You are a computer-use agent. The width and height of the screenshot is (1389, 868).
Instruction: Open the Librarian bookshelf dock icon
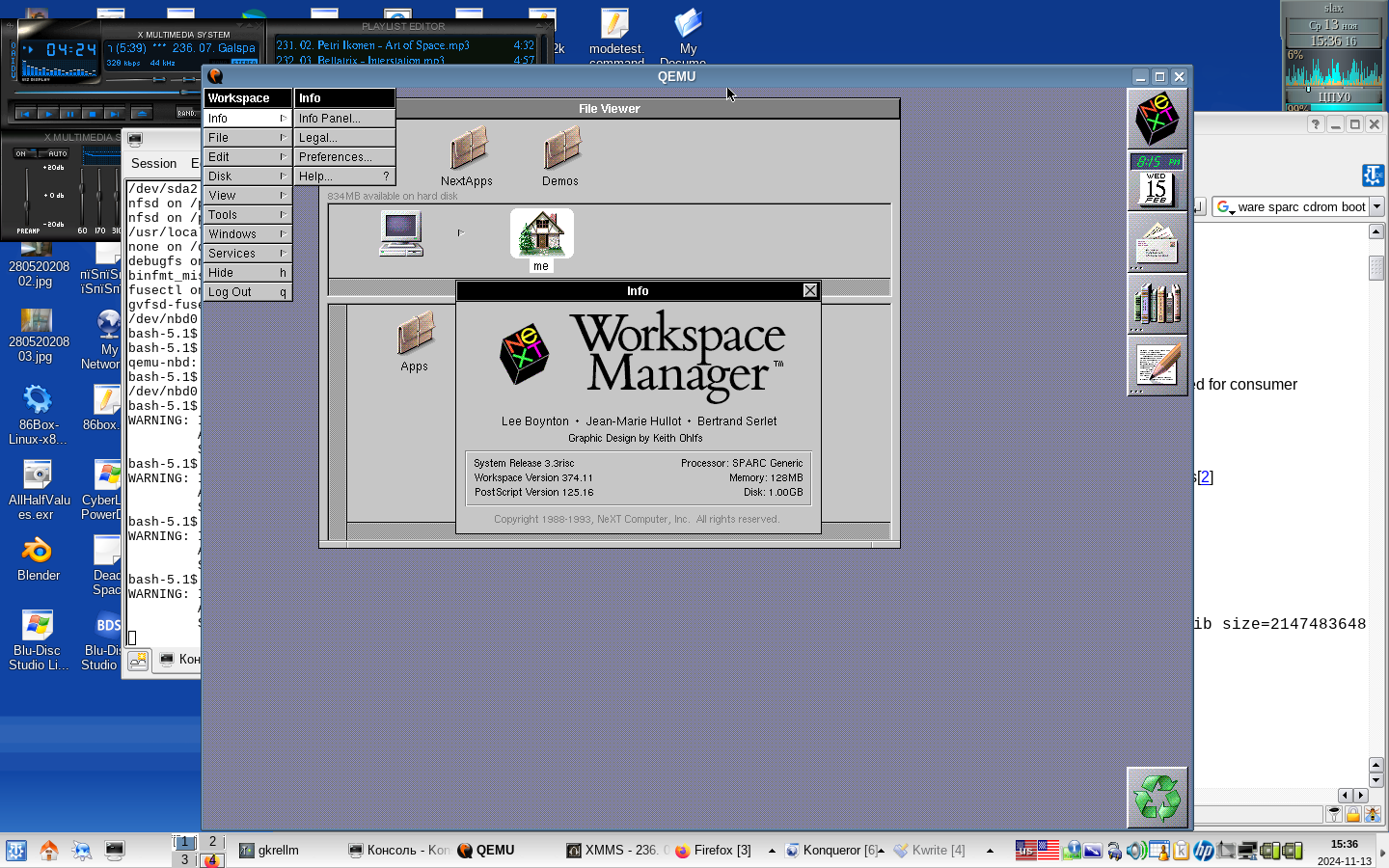click(x=1157, y=304)
